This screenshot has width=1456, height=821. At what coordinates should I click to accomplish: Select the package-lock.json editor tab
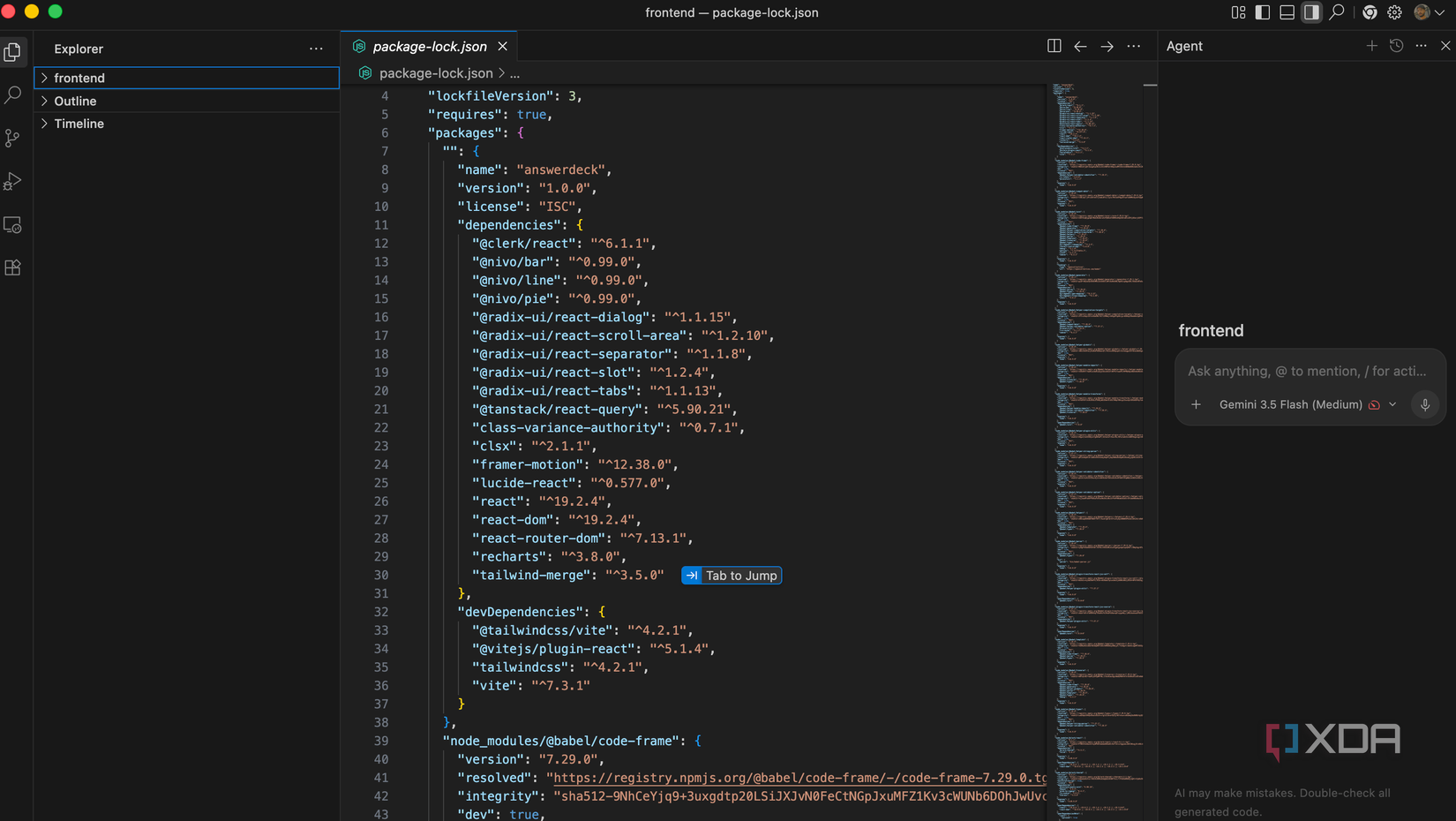(x=429, y=46)
